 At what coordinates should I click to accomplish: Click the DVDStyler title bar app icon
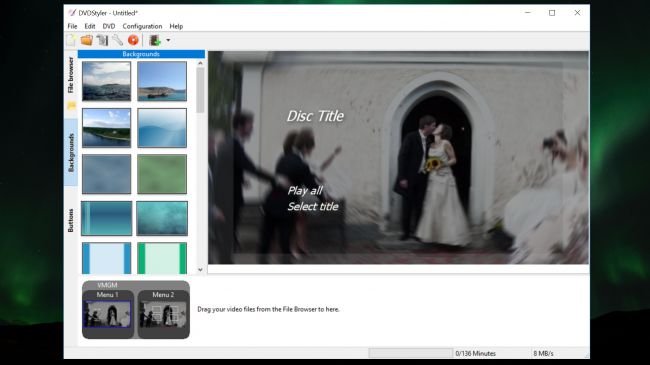coord(72,13)
